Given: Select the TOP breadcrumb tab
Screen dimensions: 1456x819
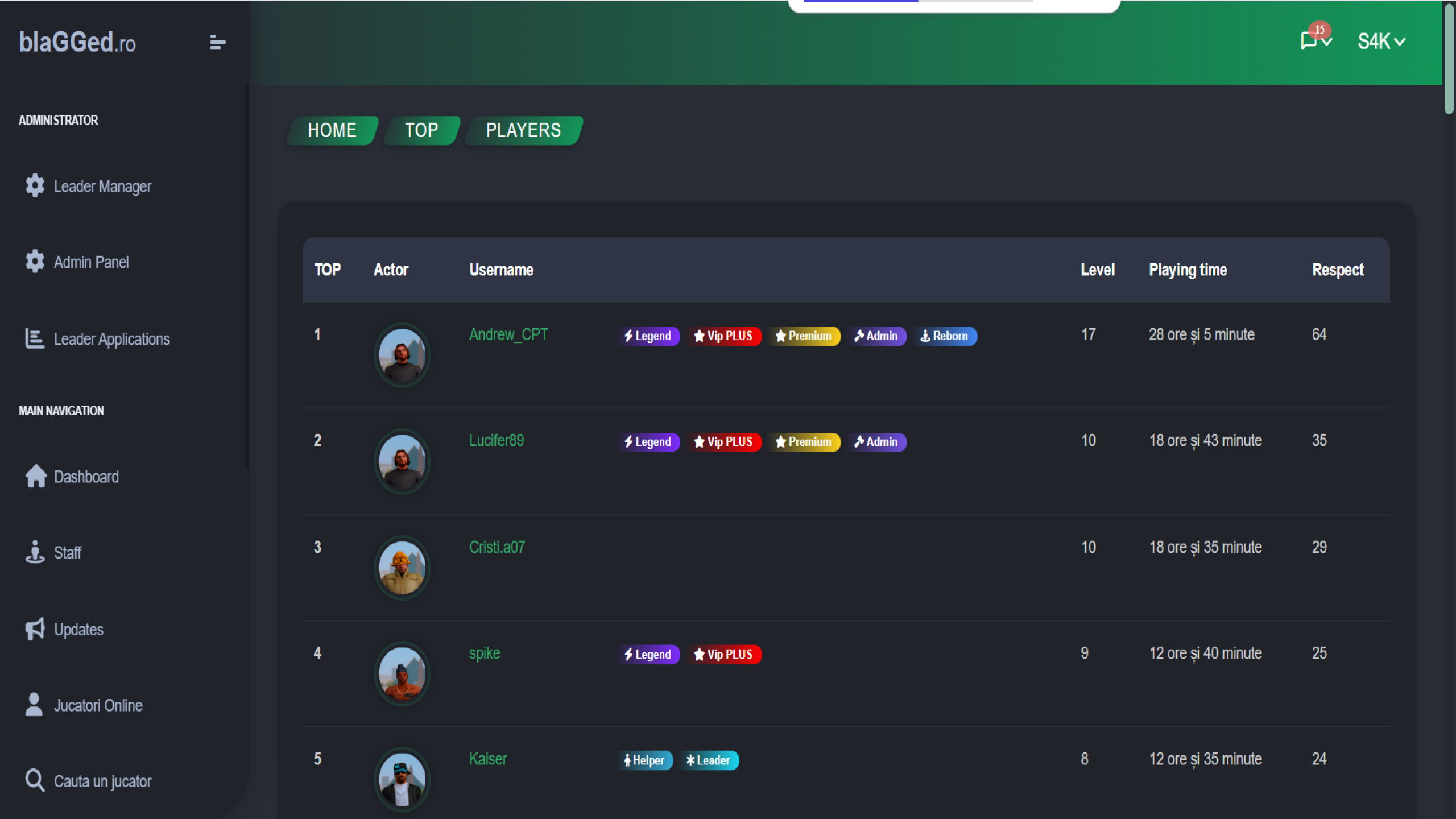Looking at the screenshot, I should [421, 130].
